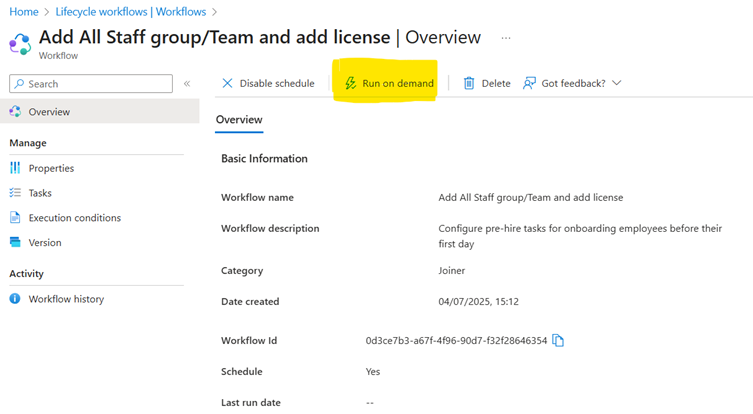This screenshot has height=414, width=753.
Task: Click the Overview icon in the sidebar
Action: [15, 112]
